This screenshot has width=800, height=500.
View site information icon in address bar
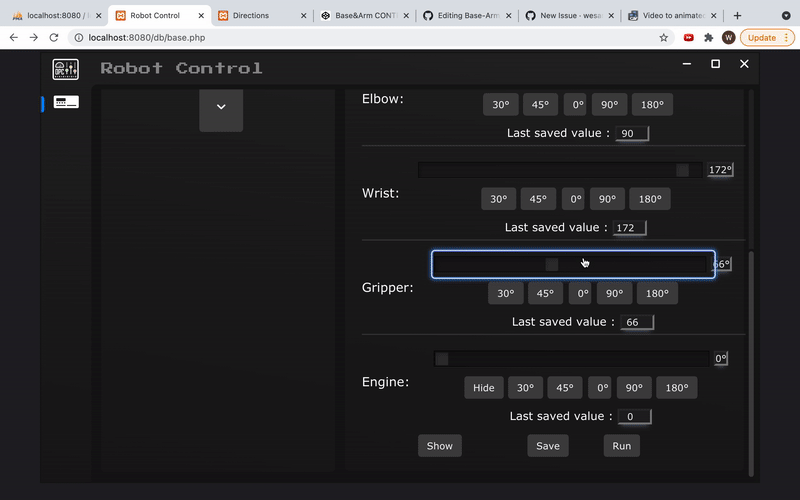pyautogui.click(x=79, y=37)
